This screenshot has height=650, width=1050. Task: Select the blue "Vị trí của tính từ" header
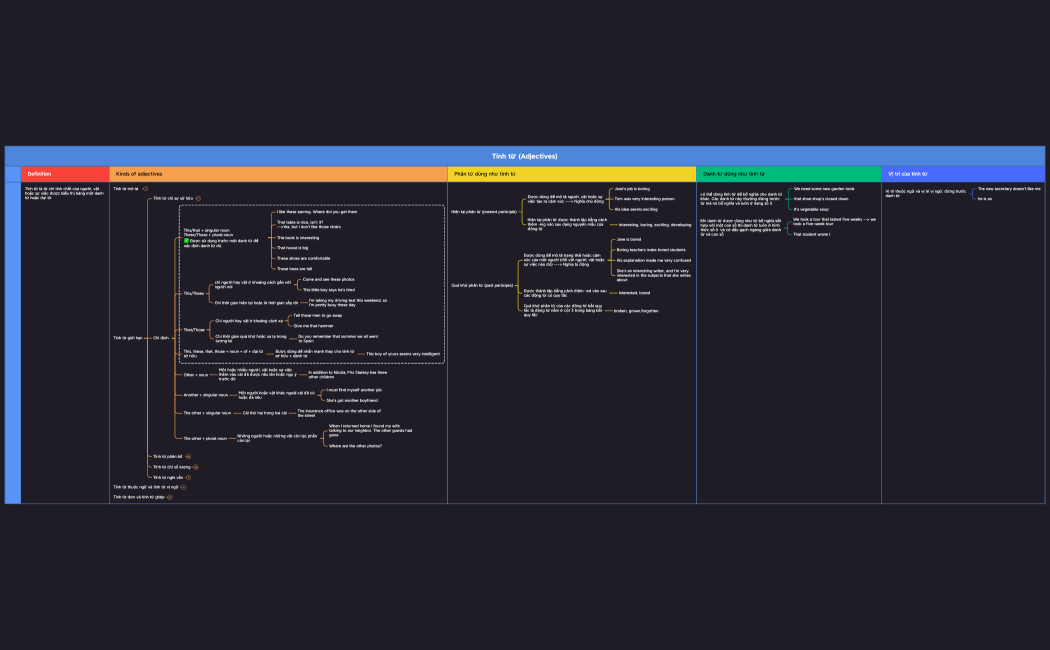tap(962, 174)
